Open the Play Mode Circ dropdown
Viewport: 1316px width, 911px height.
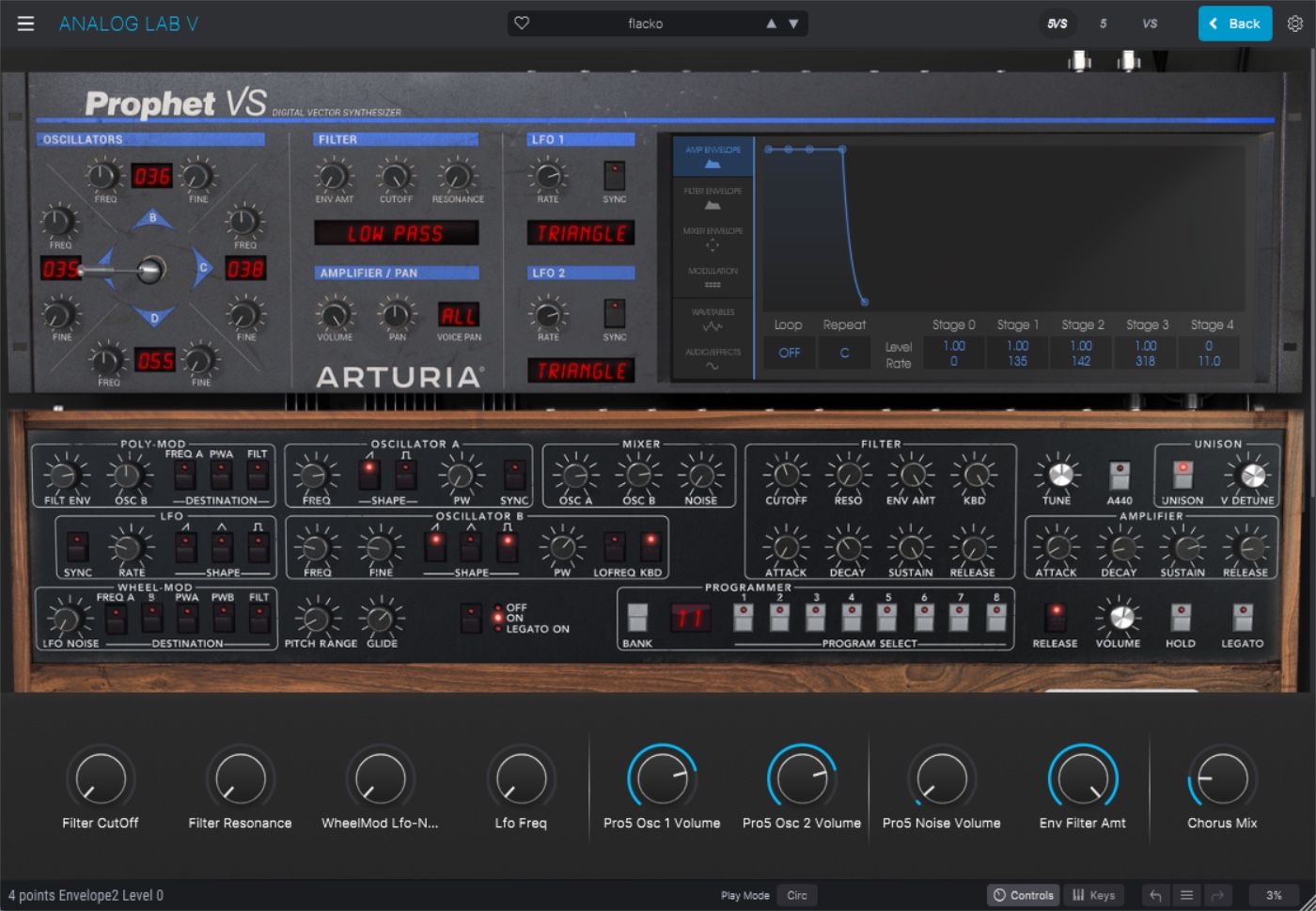pos(797,895)
